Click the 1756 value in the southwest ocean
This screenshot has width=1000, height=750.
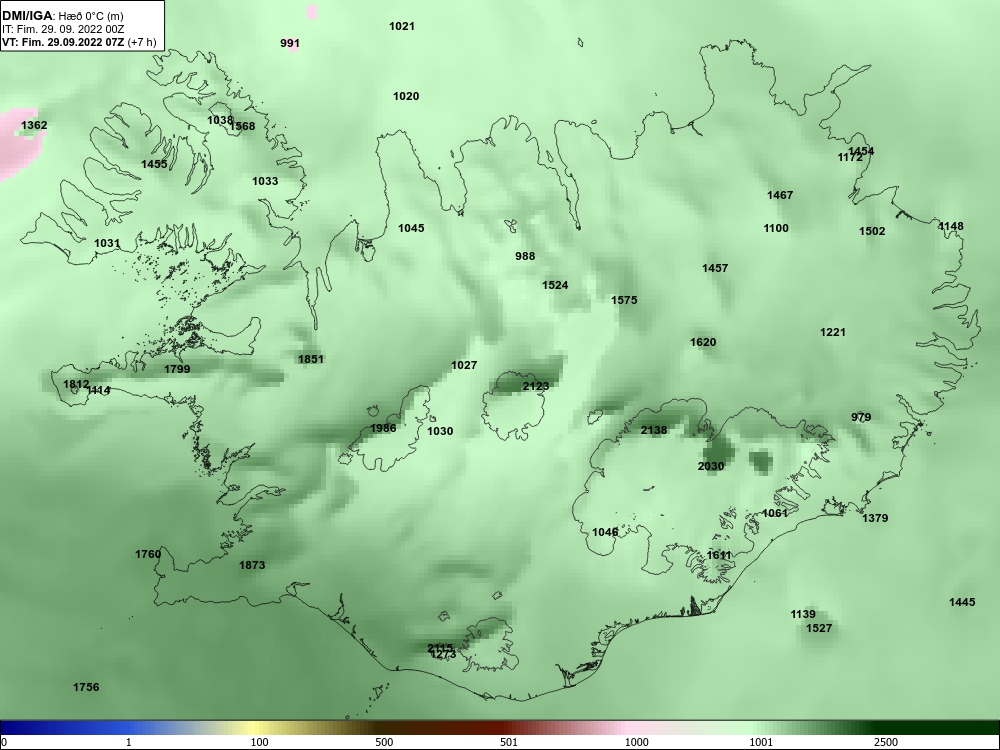(86, 688)
